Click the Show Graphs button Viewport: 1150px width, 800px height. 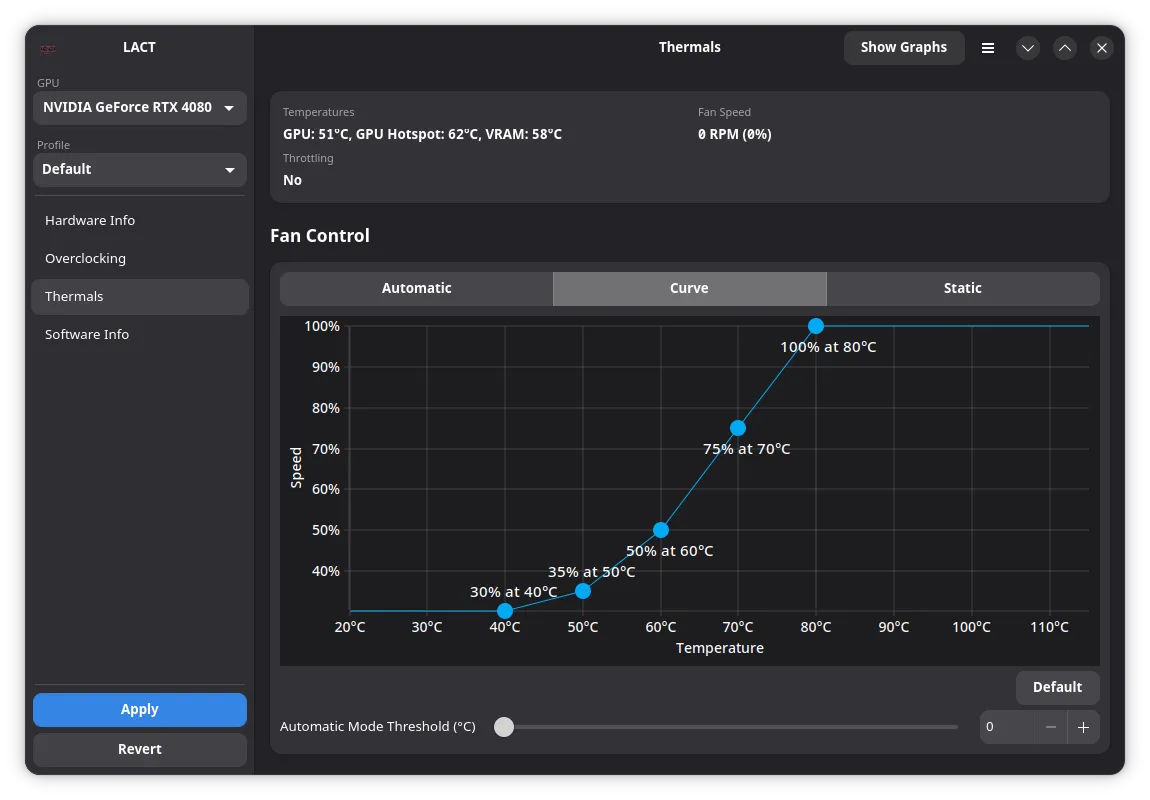point(904,48)
